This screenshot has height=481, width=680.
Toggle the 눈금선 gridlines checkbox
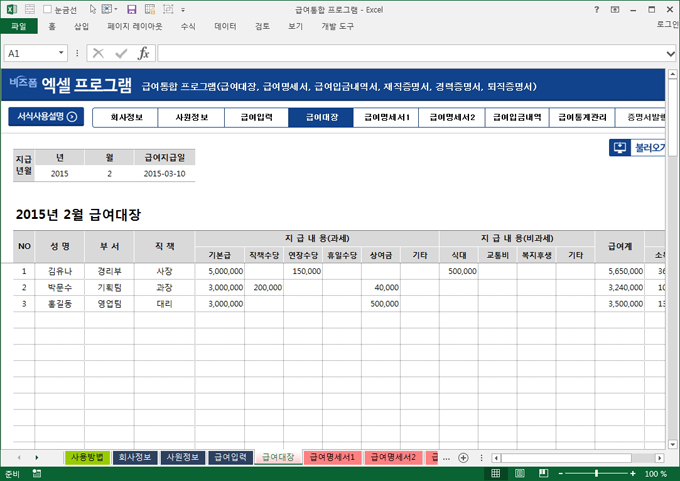[x=48, y=8]
